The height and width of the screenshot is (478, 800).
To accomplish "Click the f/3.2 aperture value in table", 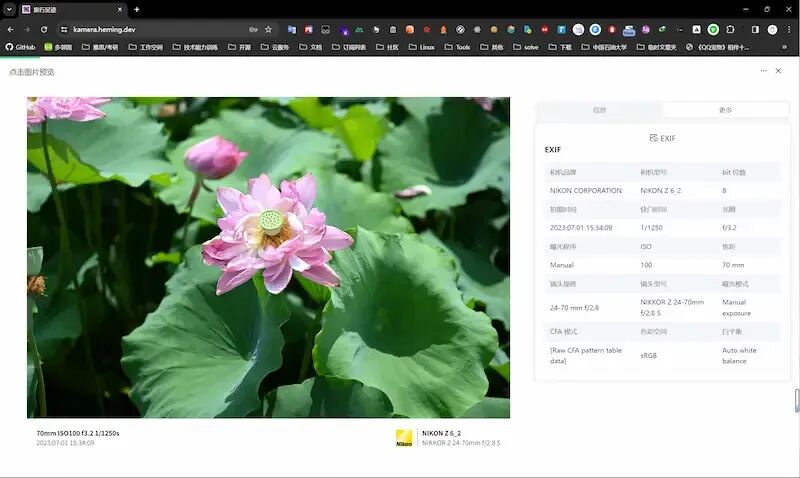I will pyautogui.click(x=729, y=228).
